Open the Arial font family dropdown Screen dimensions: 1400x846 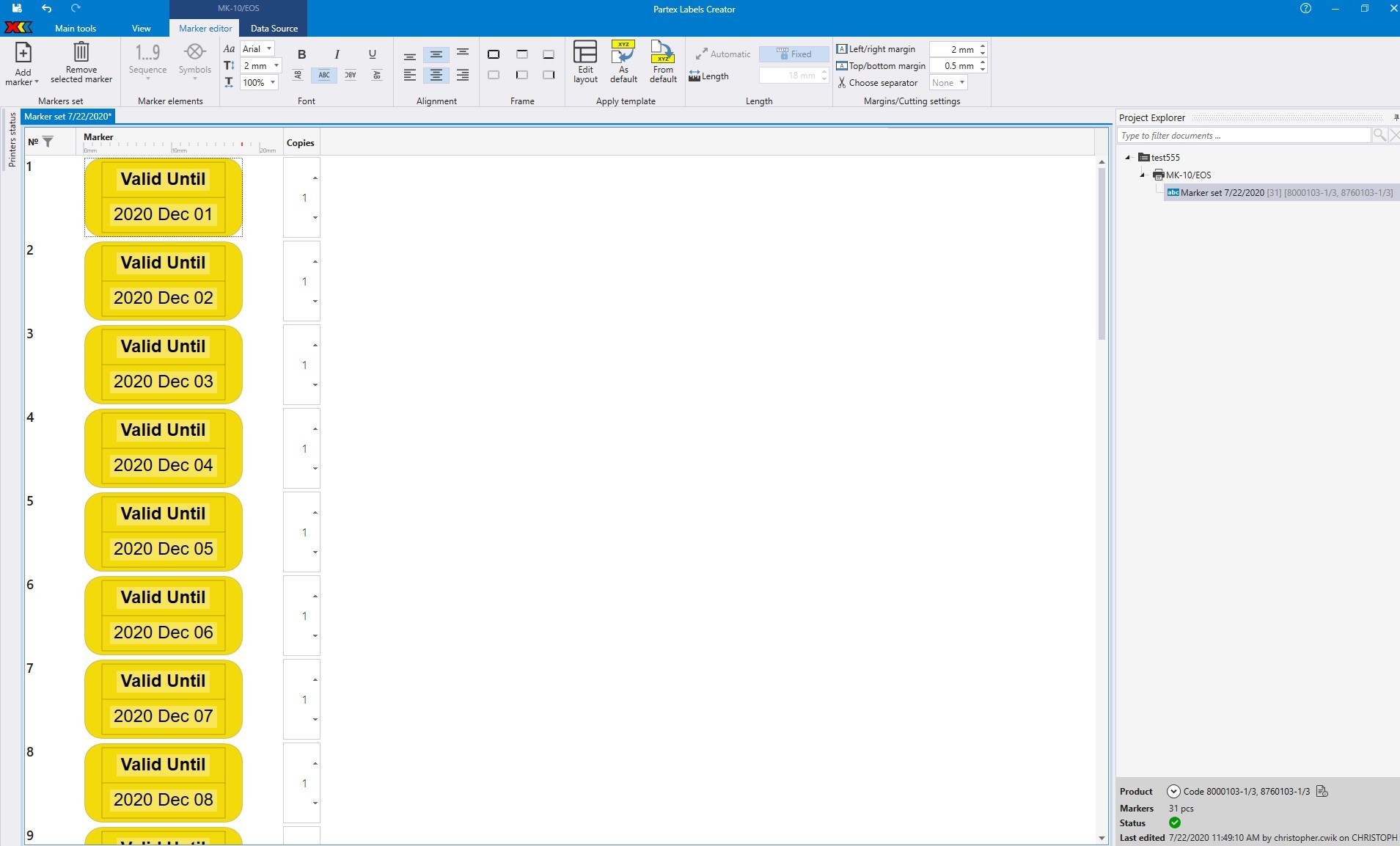pos(257,48)
